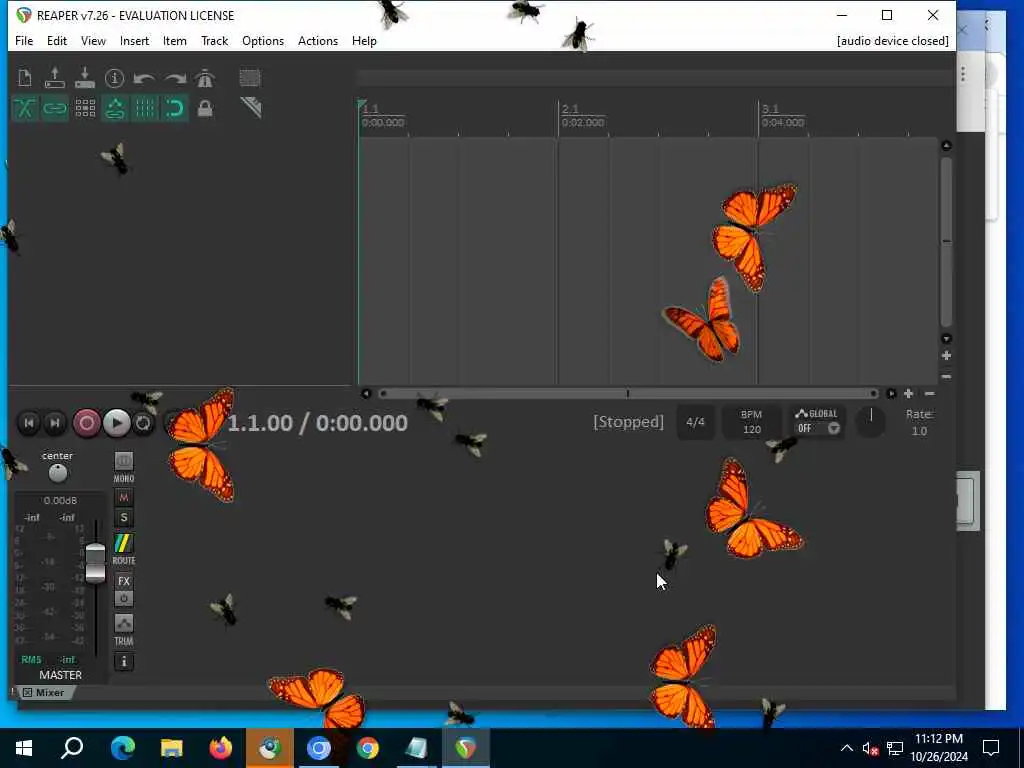Open the View menu
Image resolution: width=1024 pixels, height=768 pixels.
(93, 40)
